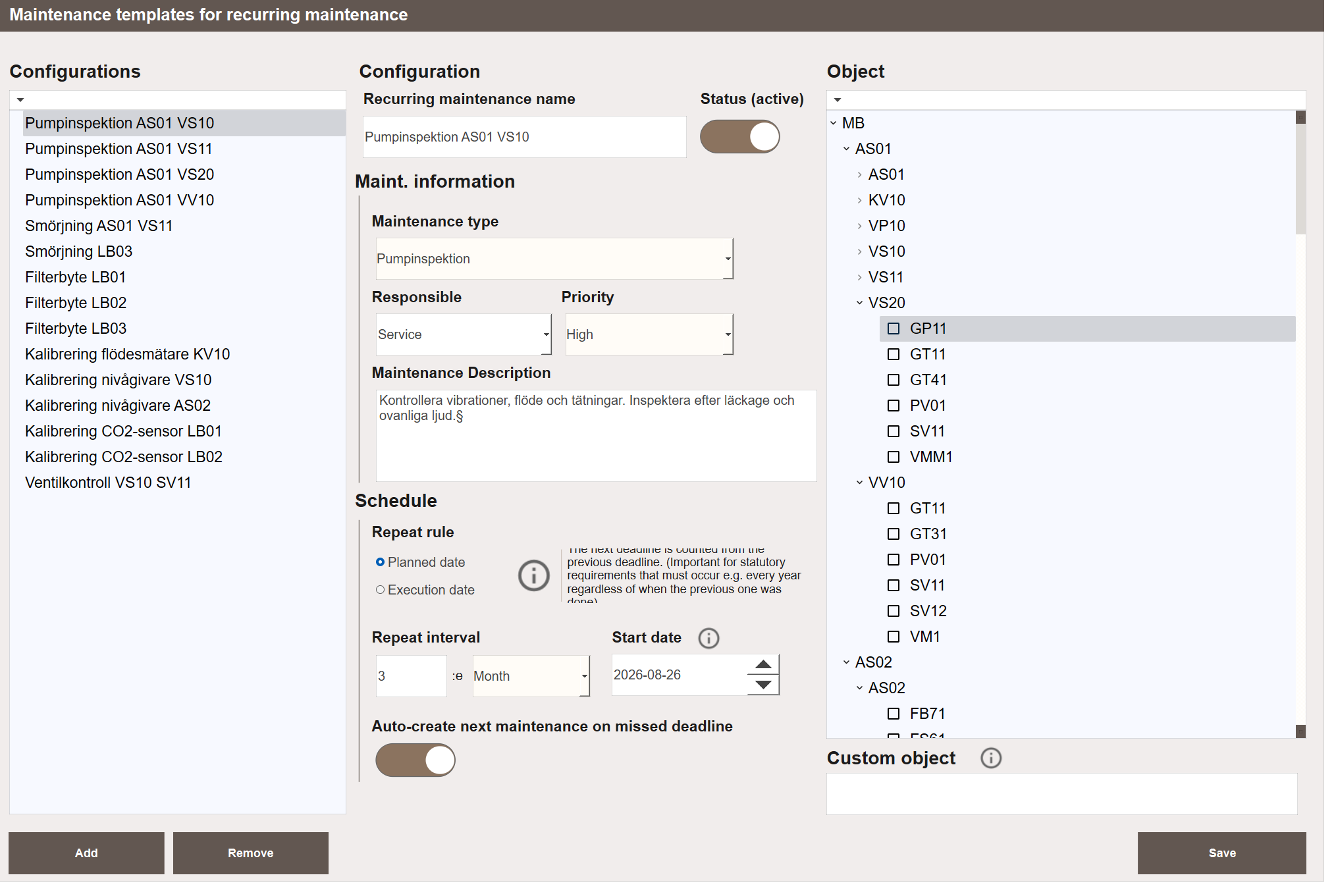Select Smörjning AS01 VS11 configuration
This screenshot has width=1336, height=896.
click(184, 226)
